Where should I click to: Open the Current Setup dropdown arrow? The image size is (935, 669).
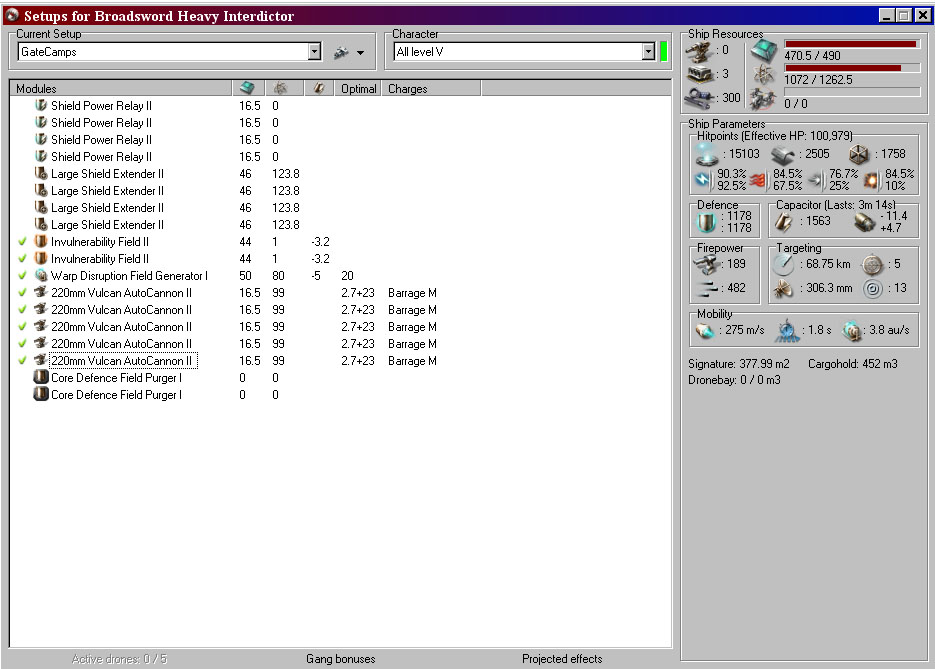[x=314, y=52]
